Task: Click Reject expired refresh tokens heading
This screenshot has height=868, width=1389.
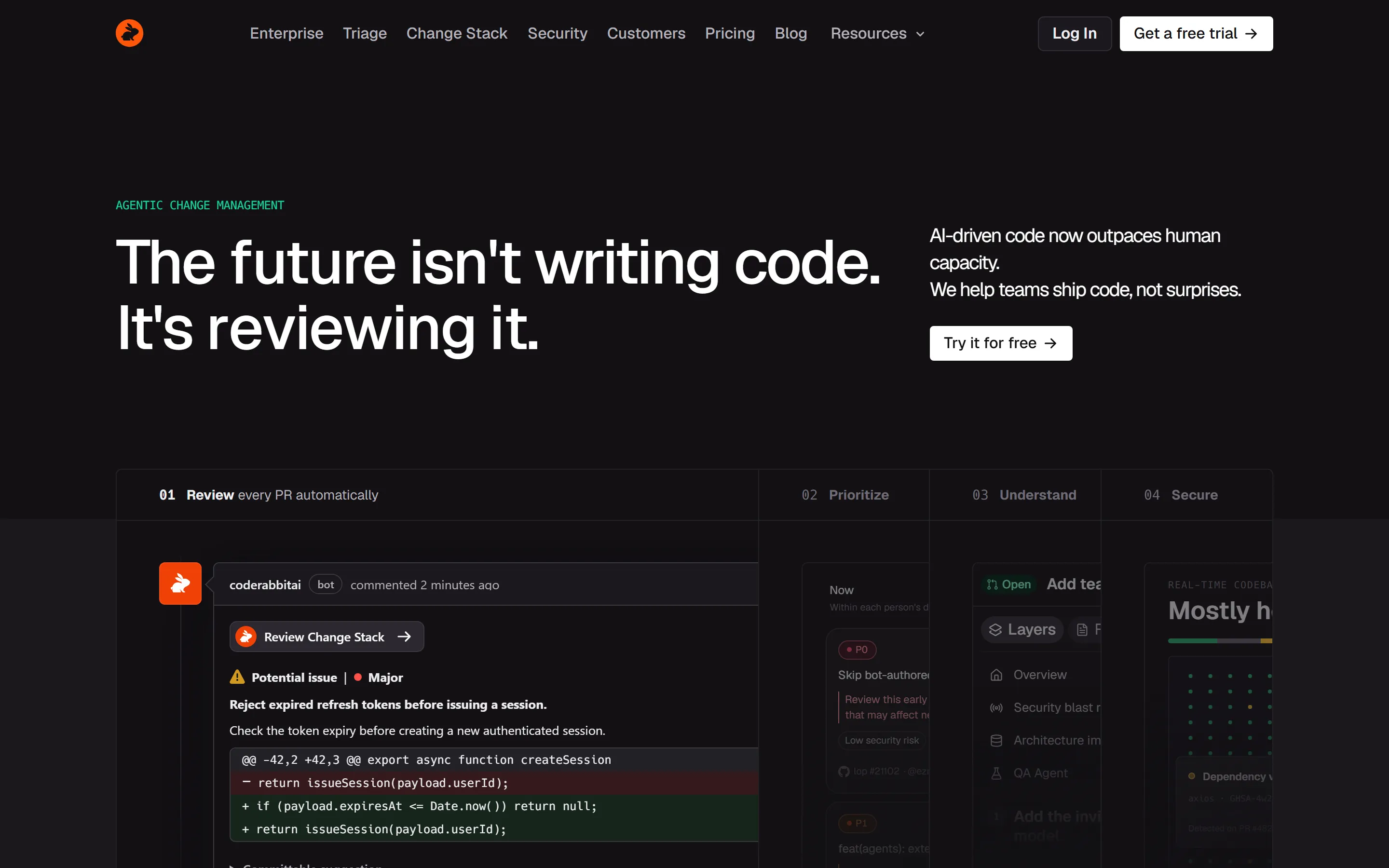Action: 388,705
